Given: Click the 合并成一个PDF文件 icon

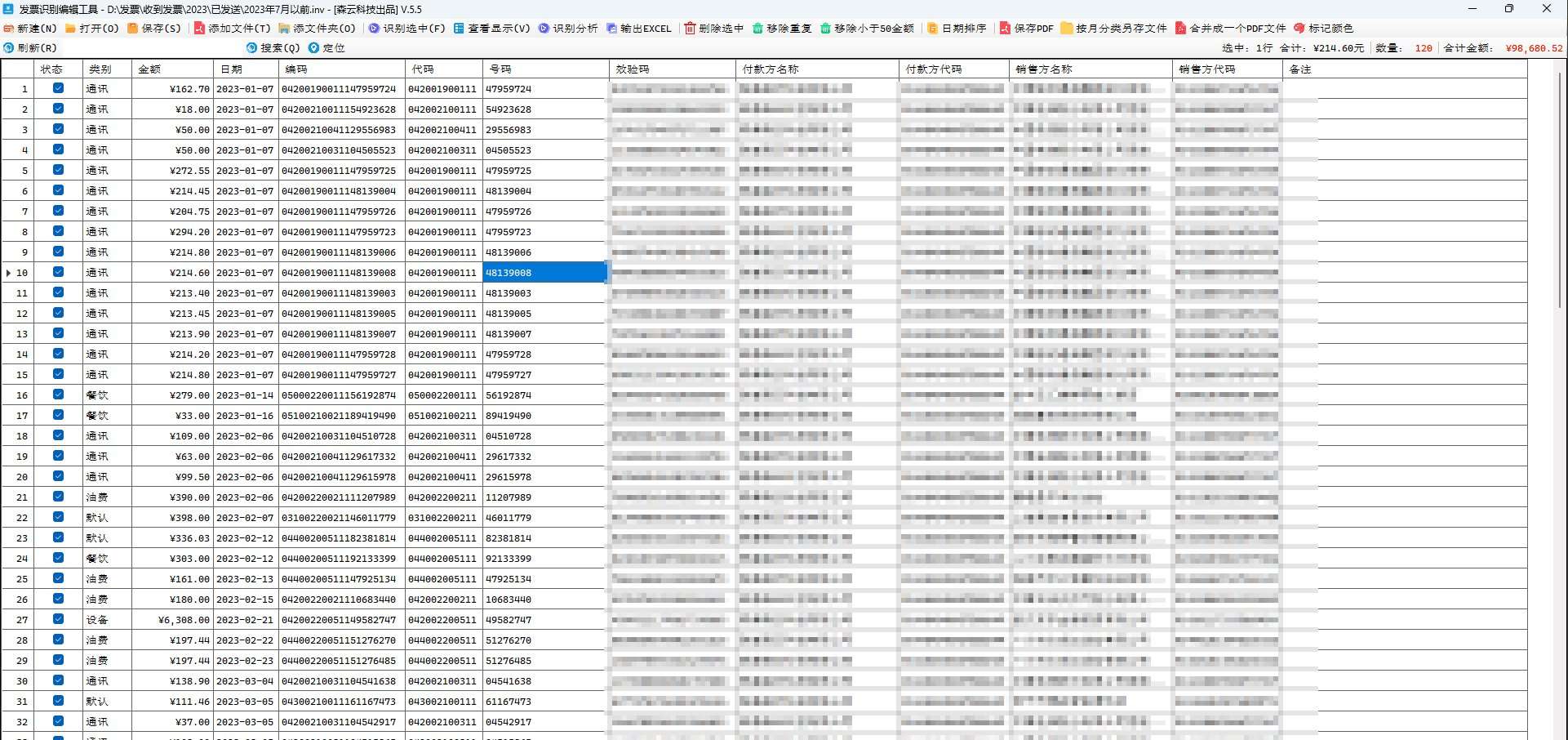Looking at the screenshot, I should 1180,29.
